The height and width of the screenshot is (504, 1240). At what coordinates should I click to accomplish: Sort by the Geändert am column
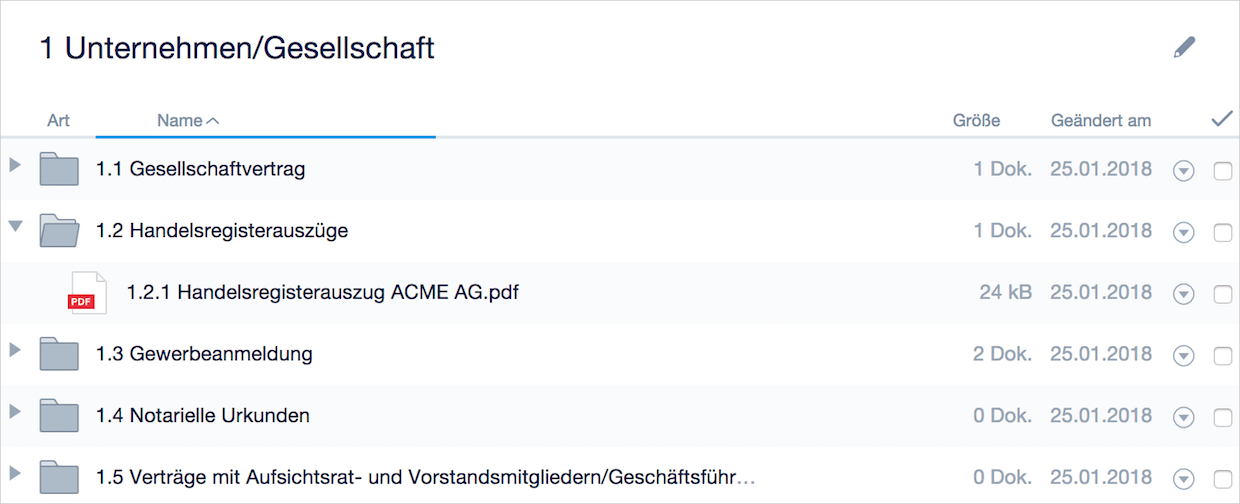coord(1100,120)
